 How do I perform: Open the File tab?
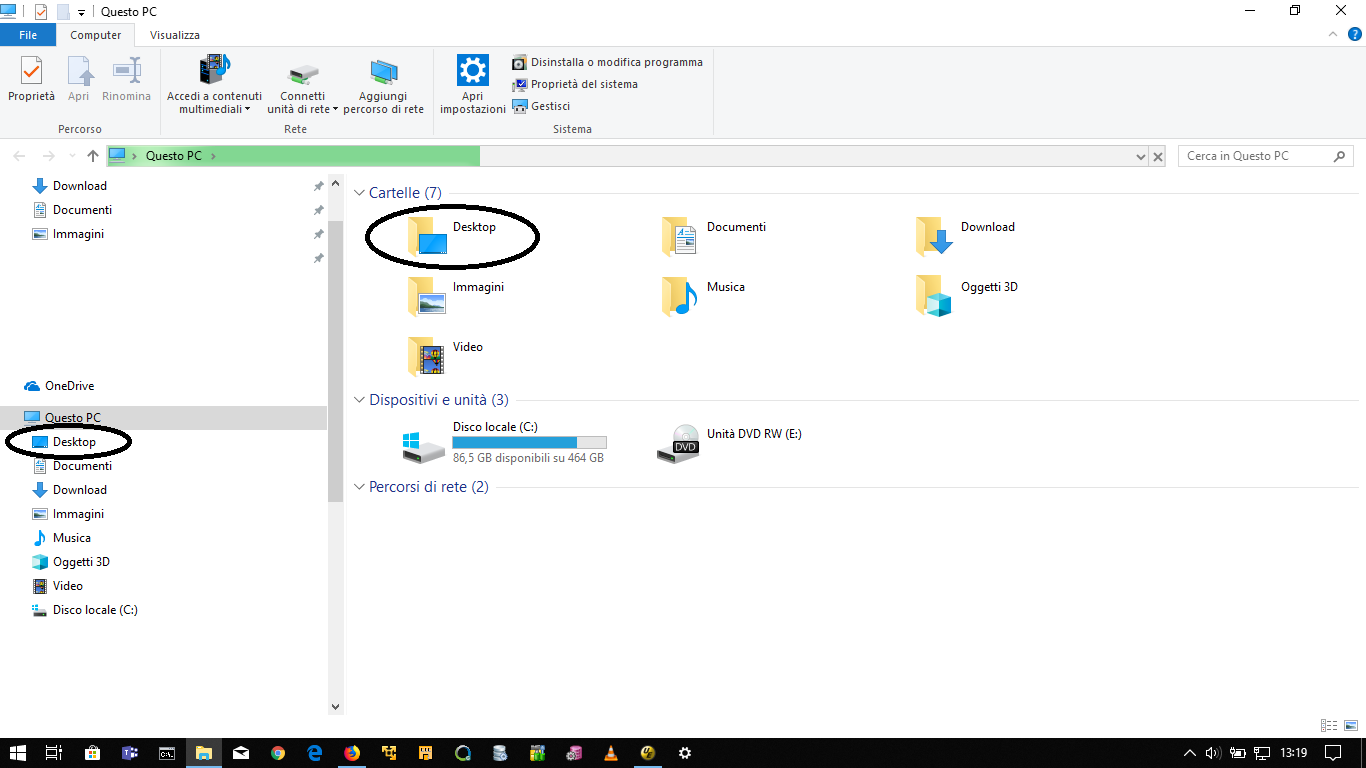pos(28,35)
